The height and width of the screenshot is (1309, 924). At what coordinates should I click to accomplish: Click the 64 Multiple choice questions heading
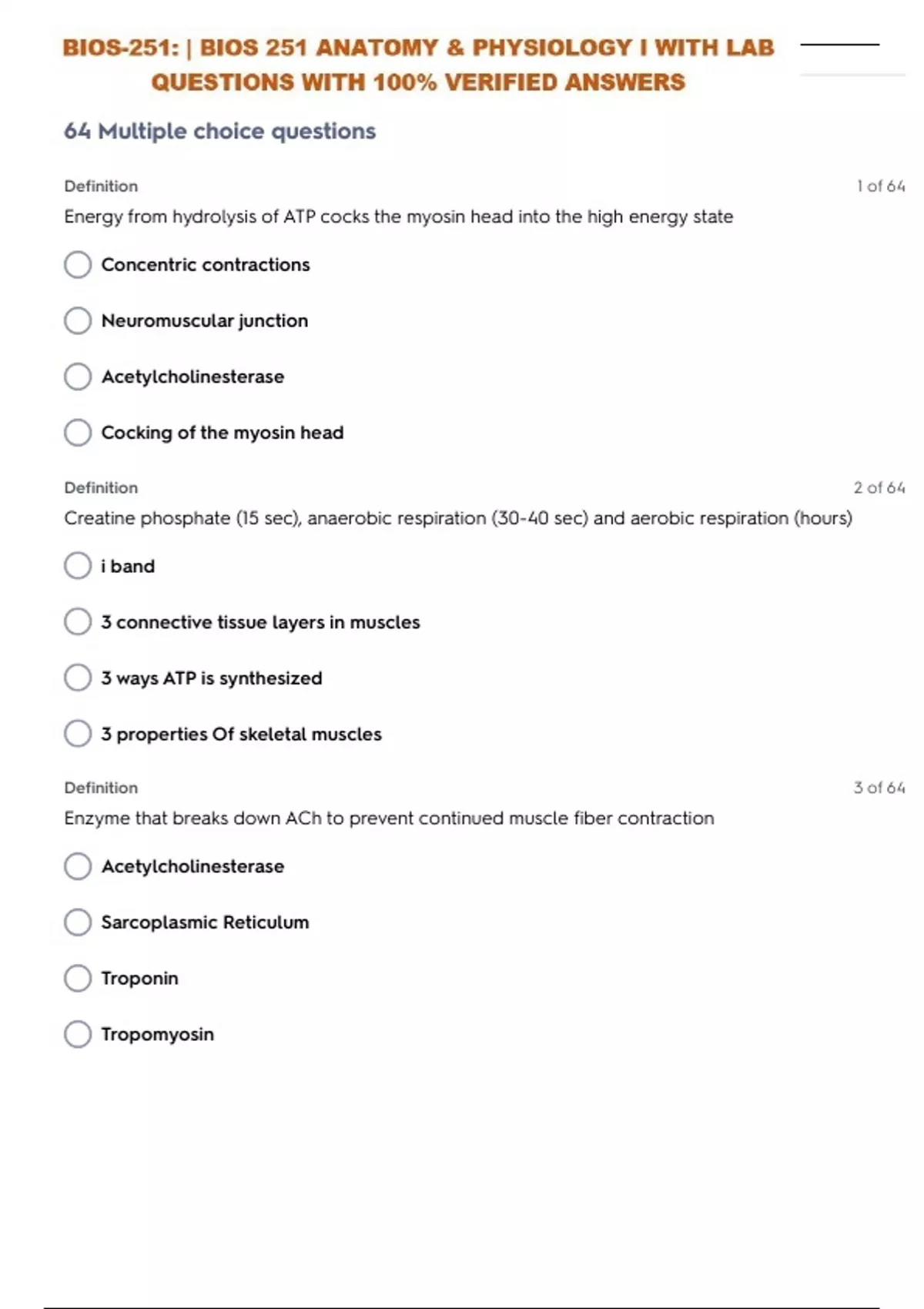click(x=219, y=132)
